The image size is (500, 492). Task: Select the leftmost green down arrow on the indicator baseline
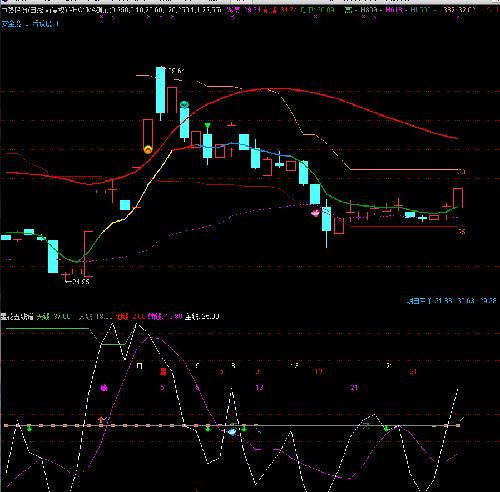click(x=29, y=428)
